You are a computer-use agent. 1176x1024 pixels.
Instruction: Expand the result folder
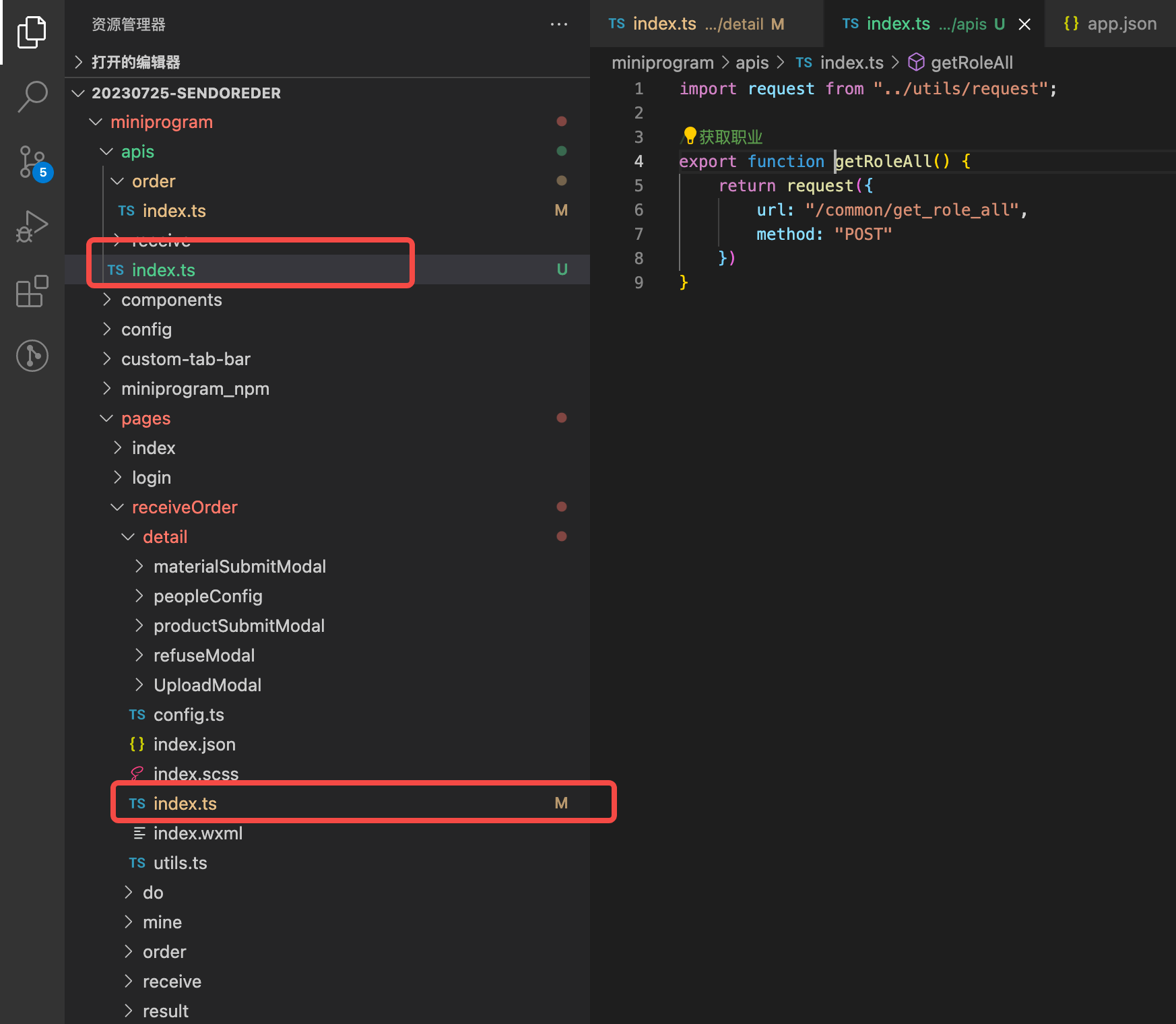click(327, 1011)
